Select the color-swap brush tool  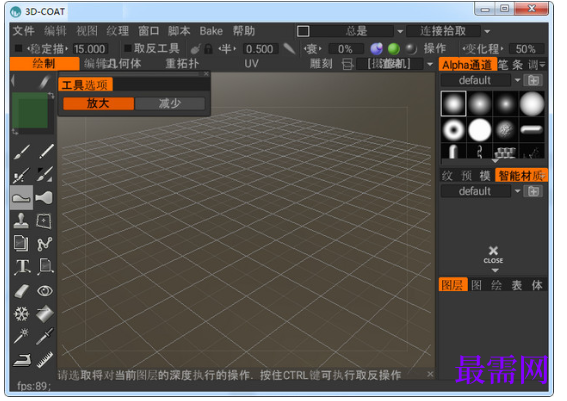coord(46,175)
